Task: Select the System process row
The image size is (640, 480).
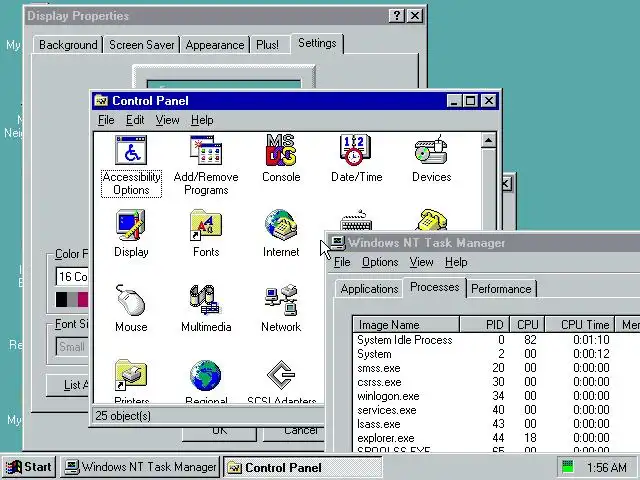Action: (496, 354)
